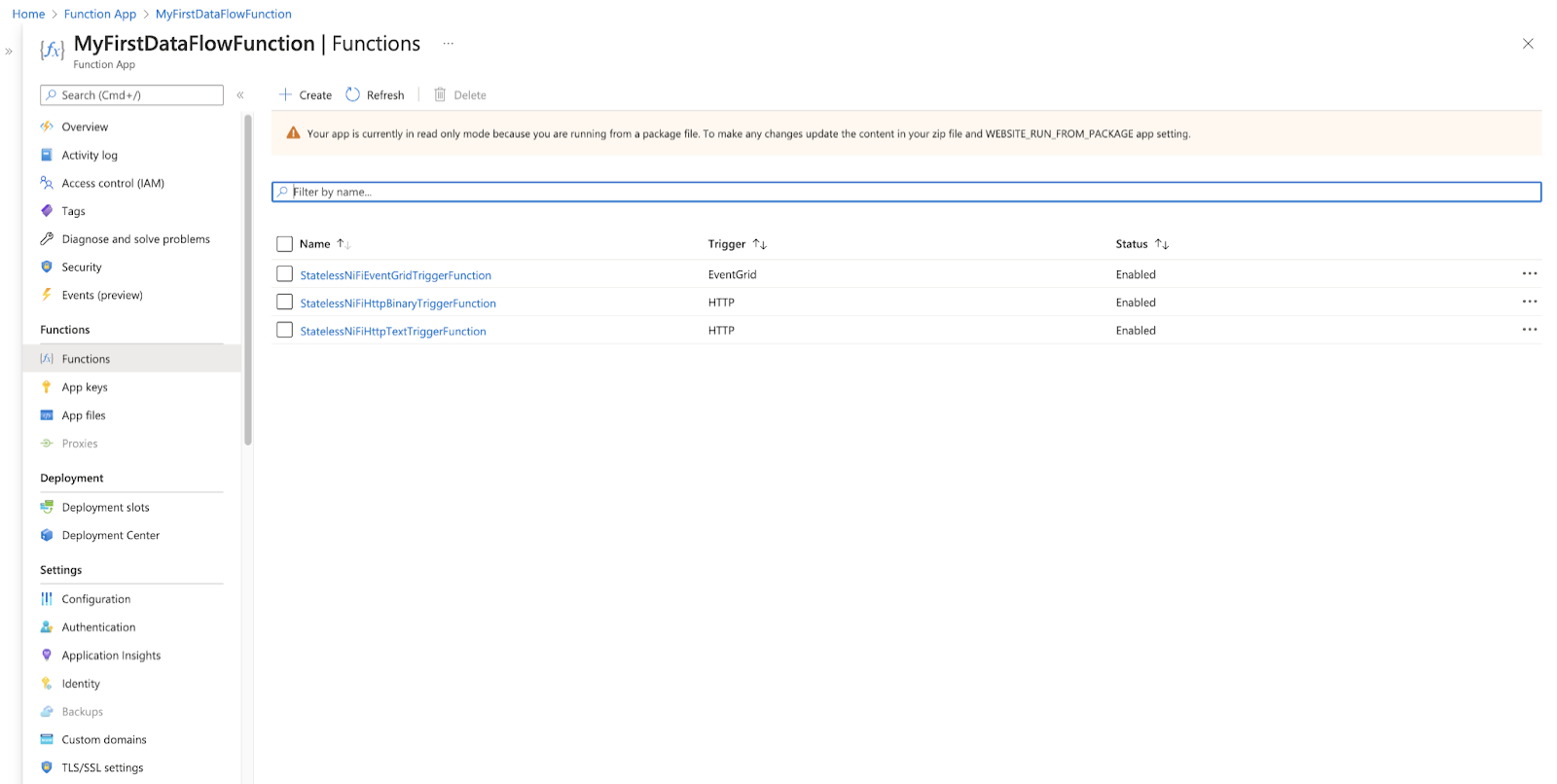Viewport: 1557px width, 784px height.
Task: Open the StatelessNiFiHttpTextTriggerFunction link
Action: [393, 332]
